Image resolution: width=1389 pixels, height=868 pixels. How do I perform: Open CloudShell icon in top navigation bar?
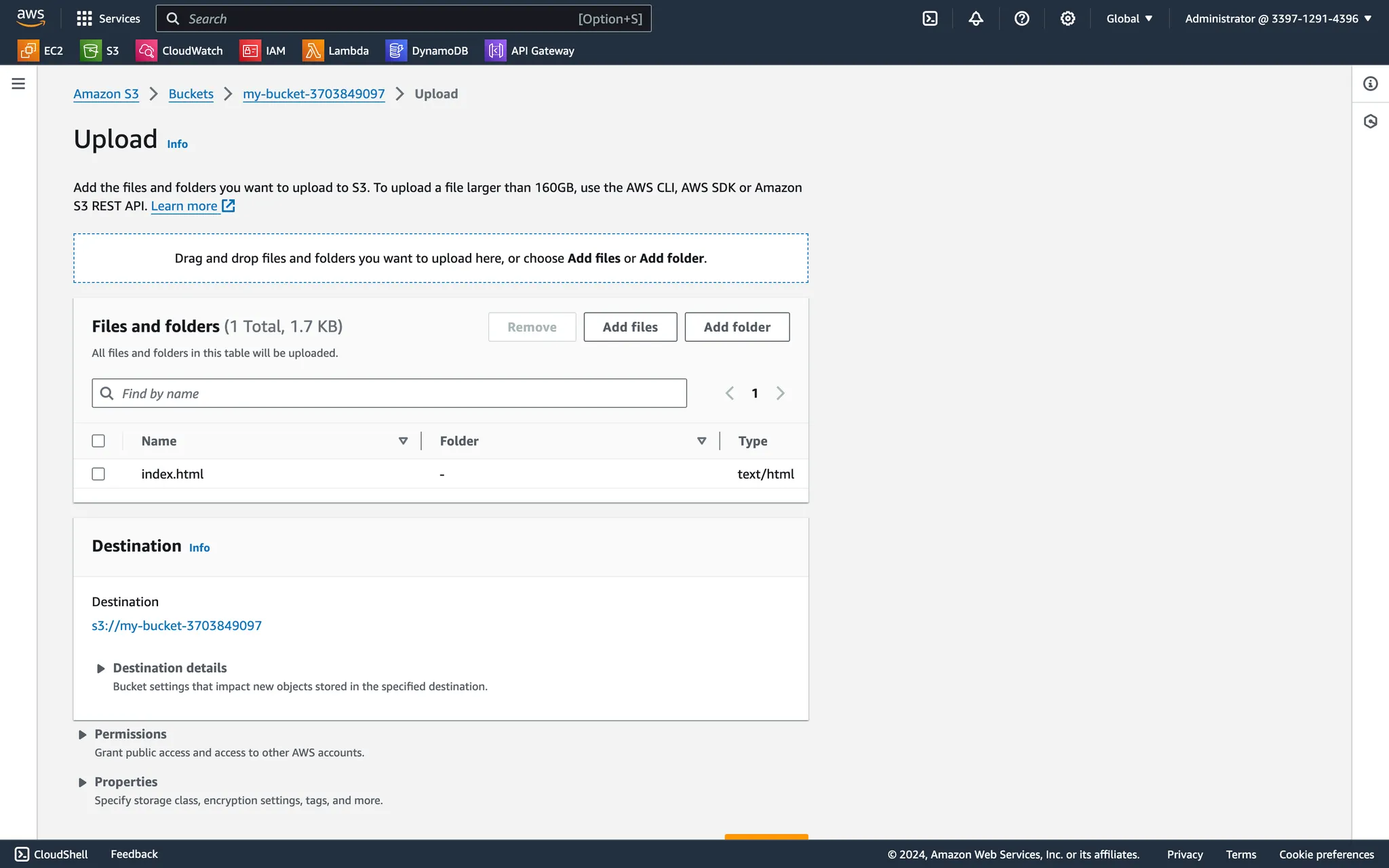tap(930, 19)
